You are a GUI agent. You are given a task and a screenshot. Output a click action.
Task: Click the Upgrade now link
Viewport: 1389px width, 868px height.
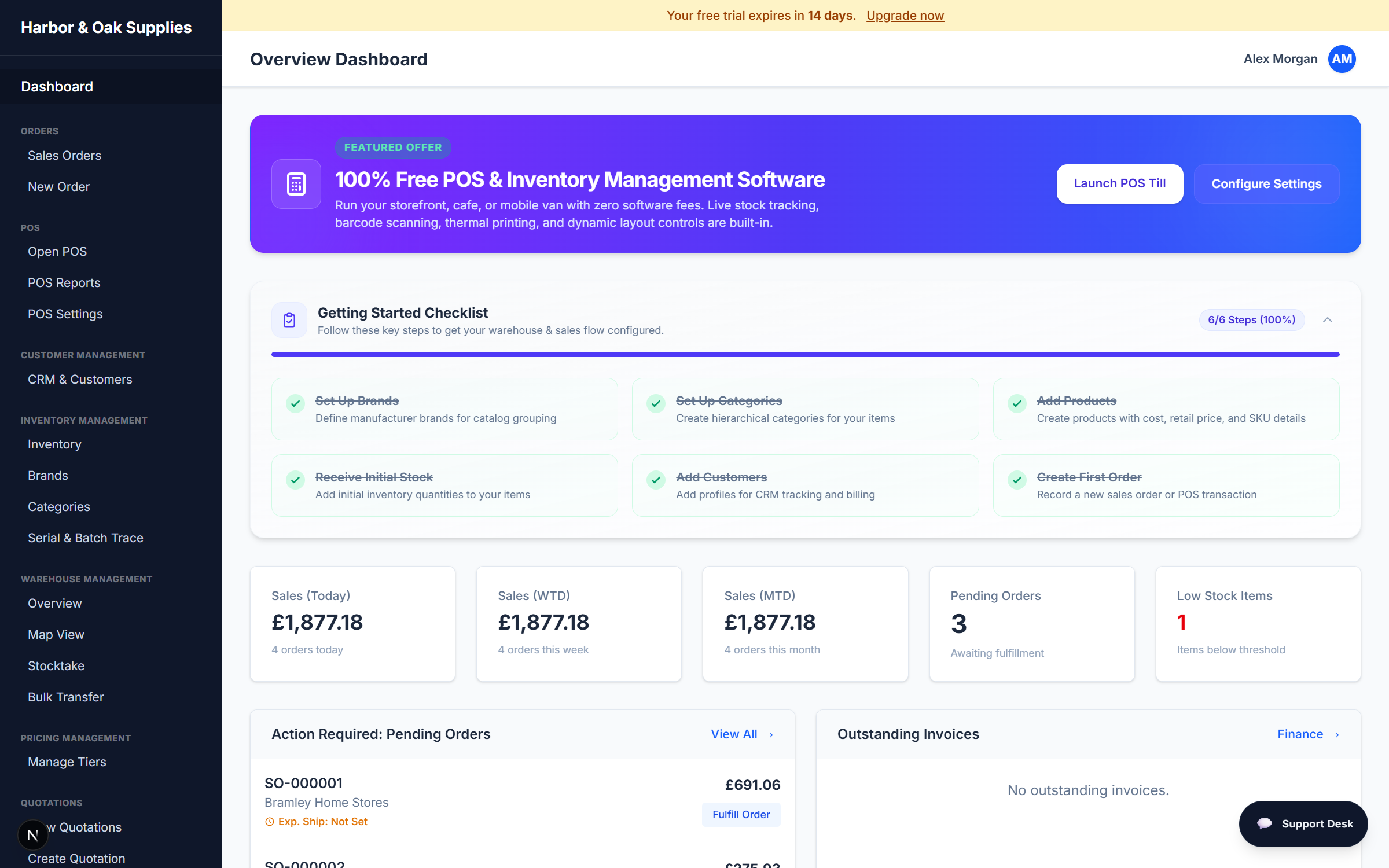click(x=905, y=16)
